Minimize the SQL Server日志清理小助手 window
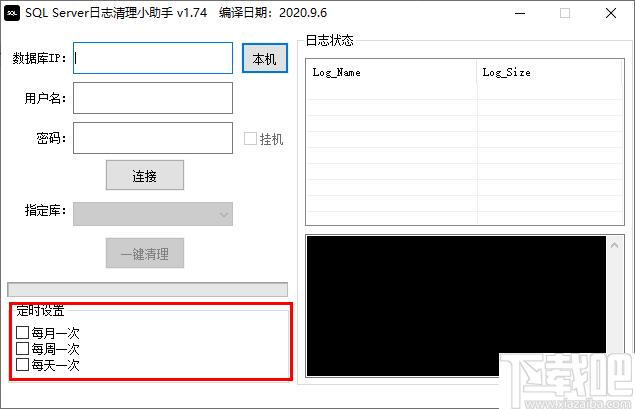635x409 pixels. tap(520, 13)
